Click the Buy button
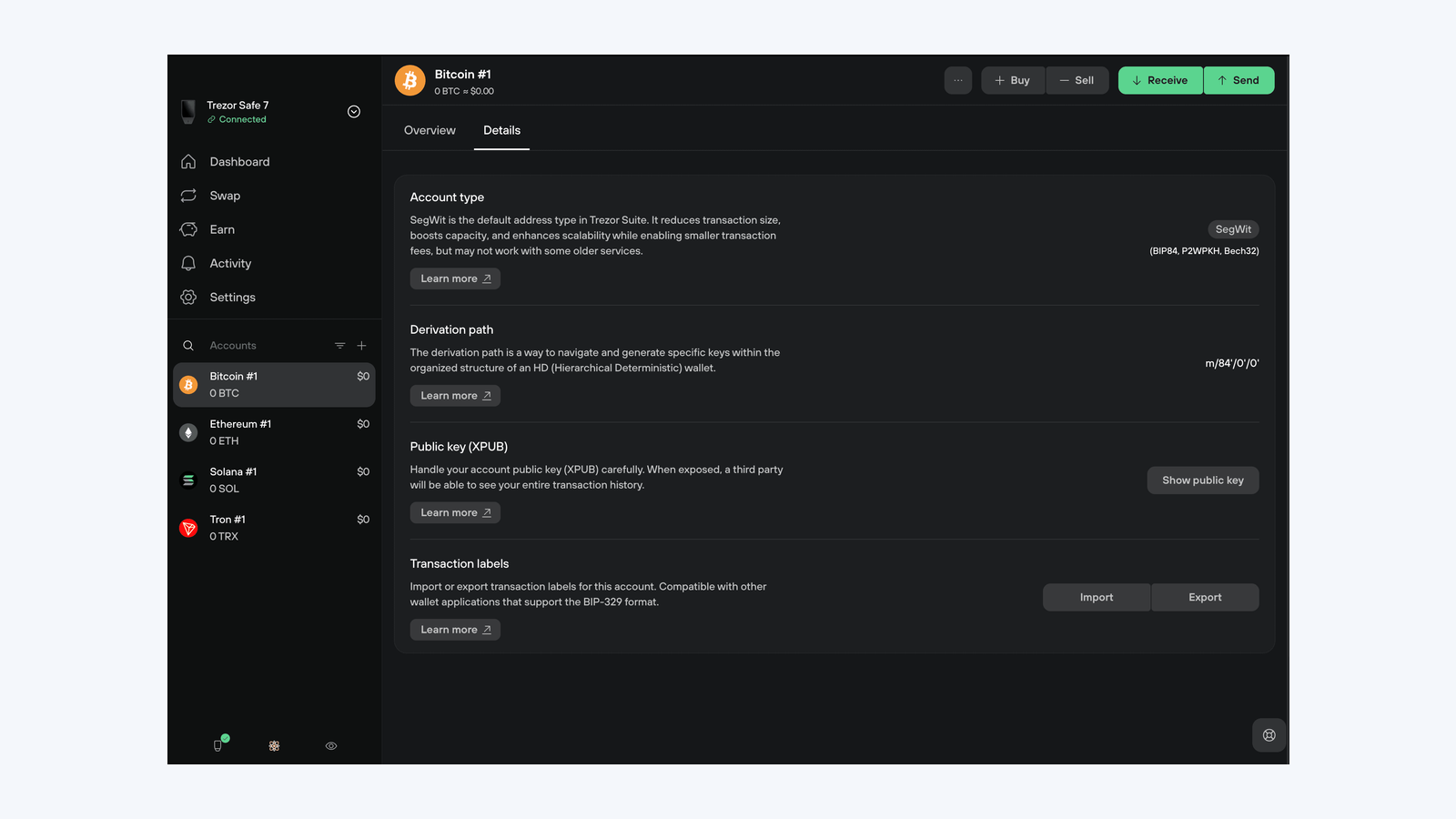This screenshot has height=819, width=1456. pos(1013,80)
